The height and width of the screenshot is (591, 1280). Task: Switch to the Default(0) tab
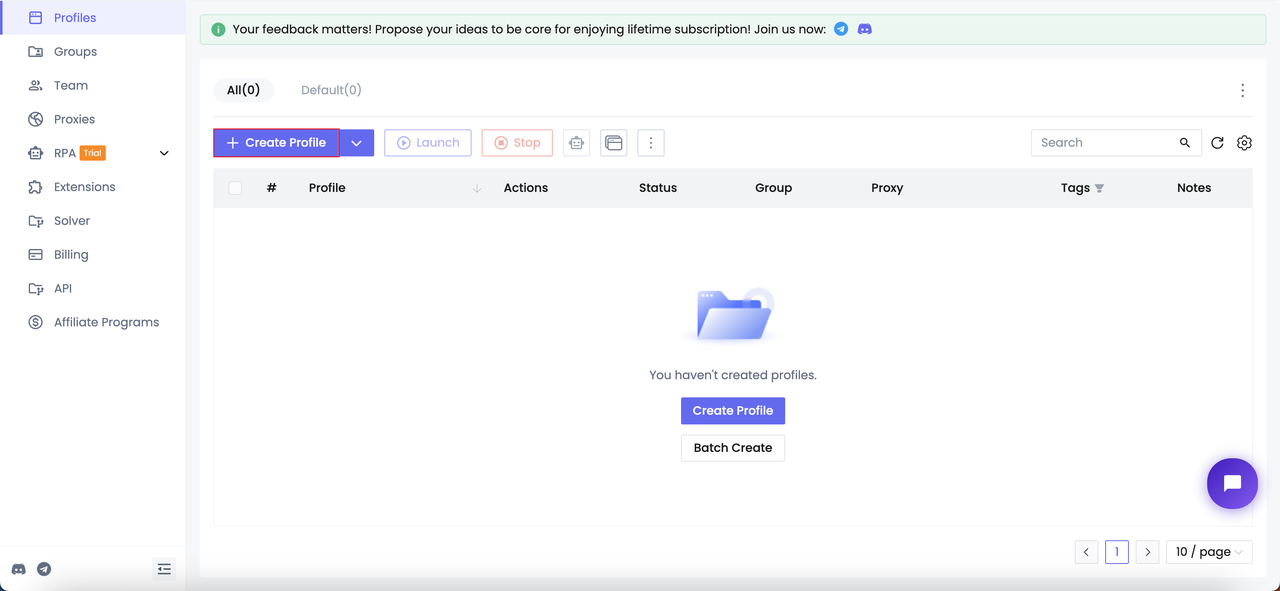click(331, 90)
